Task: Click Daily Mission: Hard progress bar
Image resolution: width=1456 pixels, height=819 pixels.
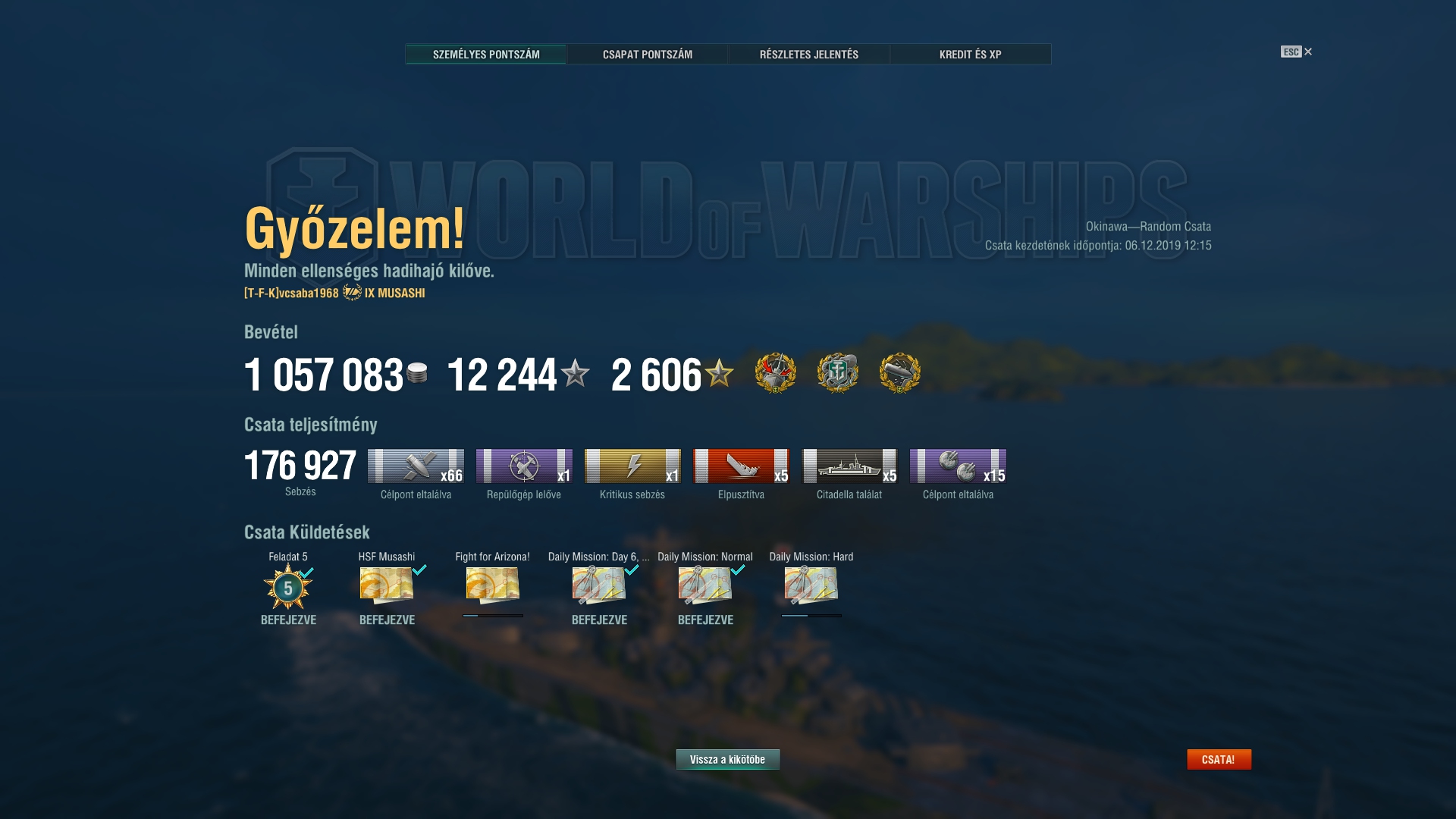Action: [811, 616]
